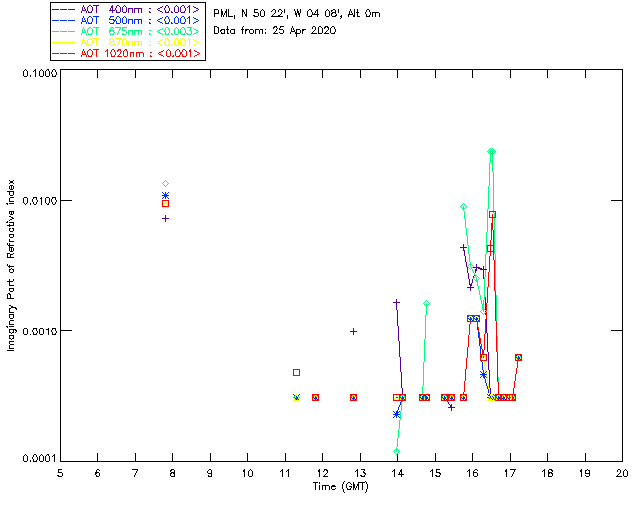Viewport: 640px width, 512px height.
Task: Click the 'Data from: 25 Apr 2020' text
Action: (275, 31)
